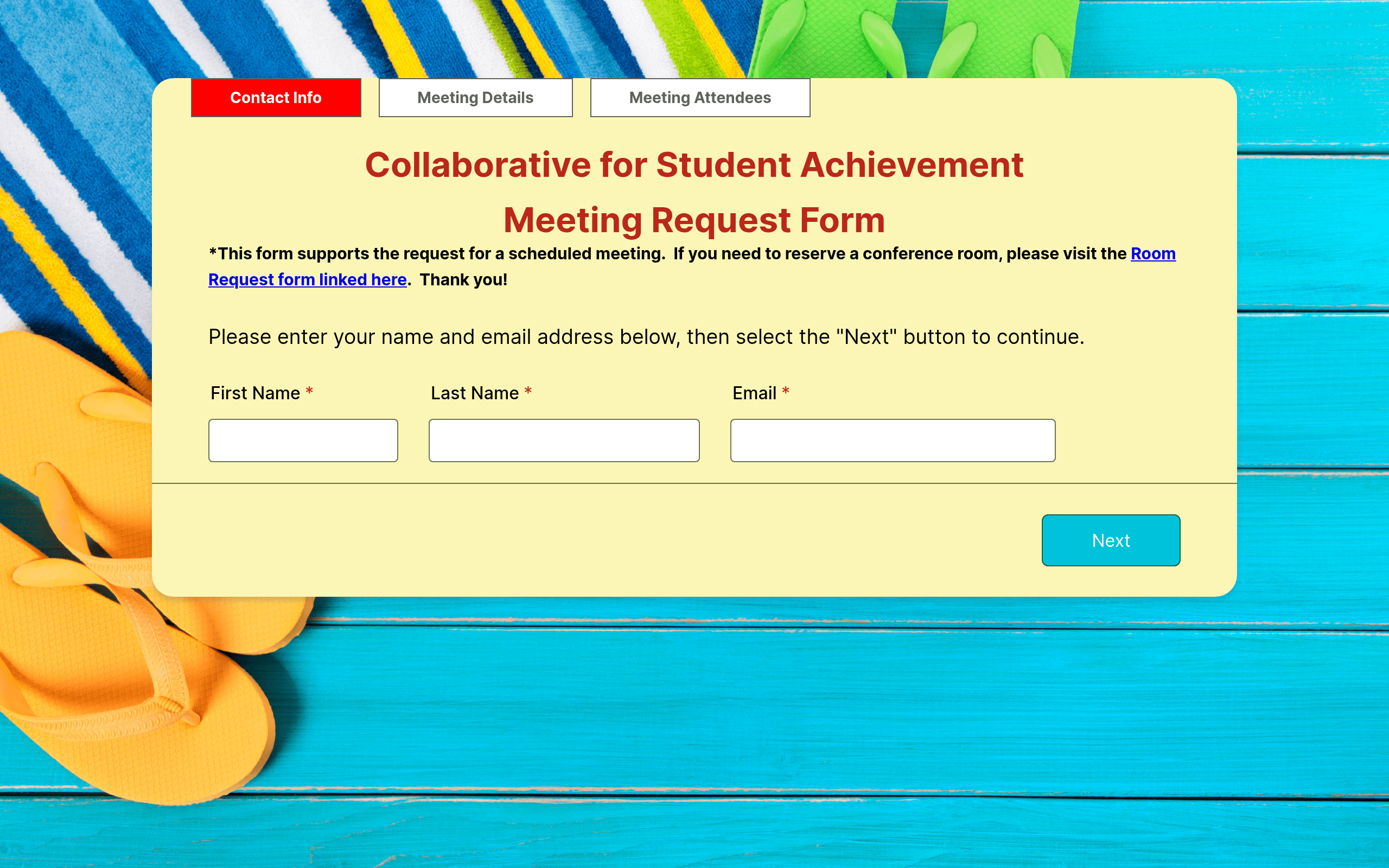Open the Meeting Details tab
Viewport: 1389px width, 868px height.
475,98
